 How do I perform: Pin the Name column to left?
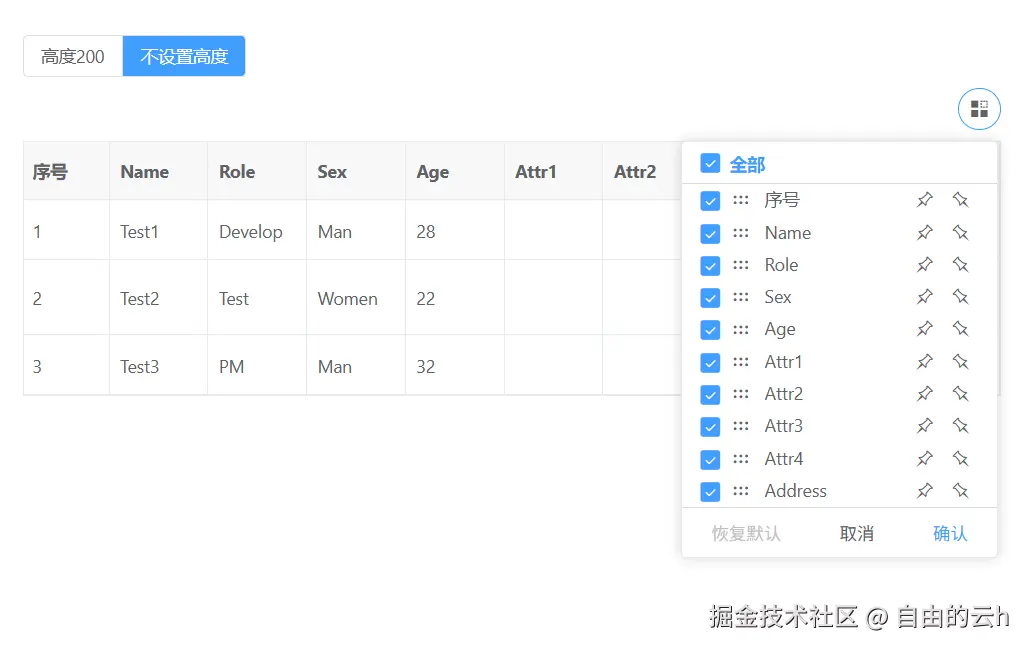[925, 233]
